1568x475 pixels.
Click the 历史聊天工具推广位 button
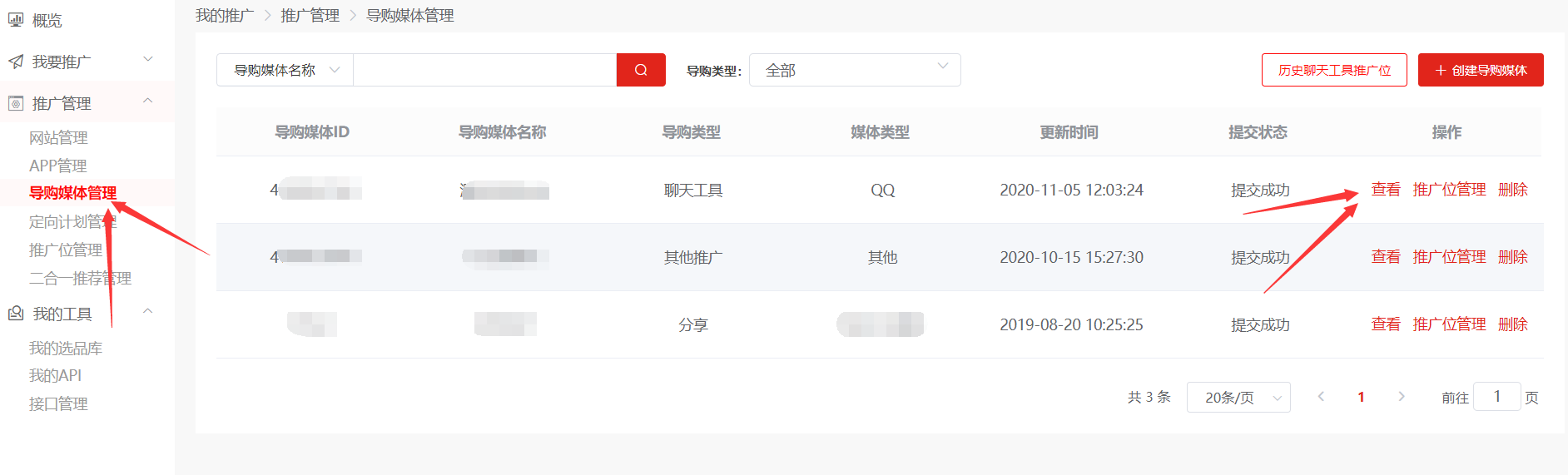tap(1334, 70)
